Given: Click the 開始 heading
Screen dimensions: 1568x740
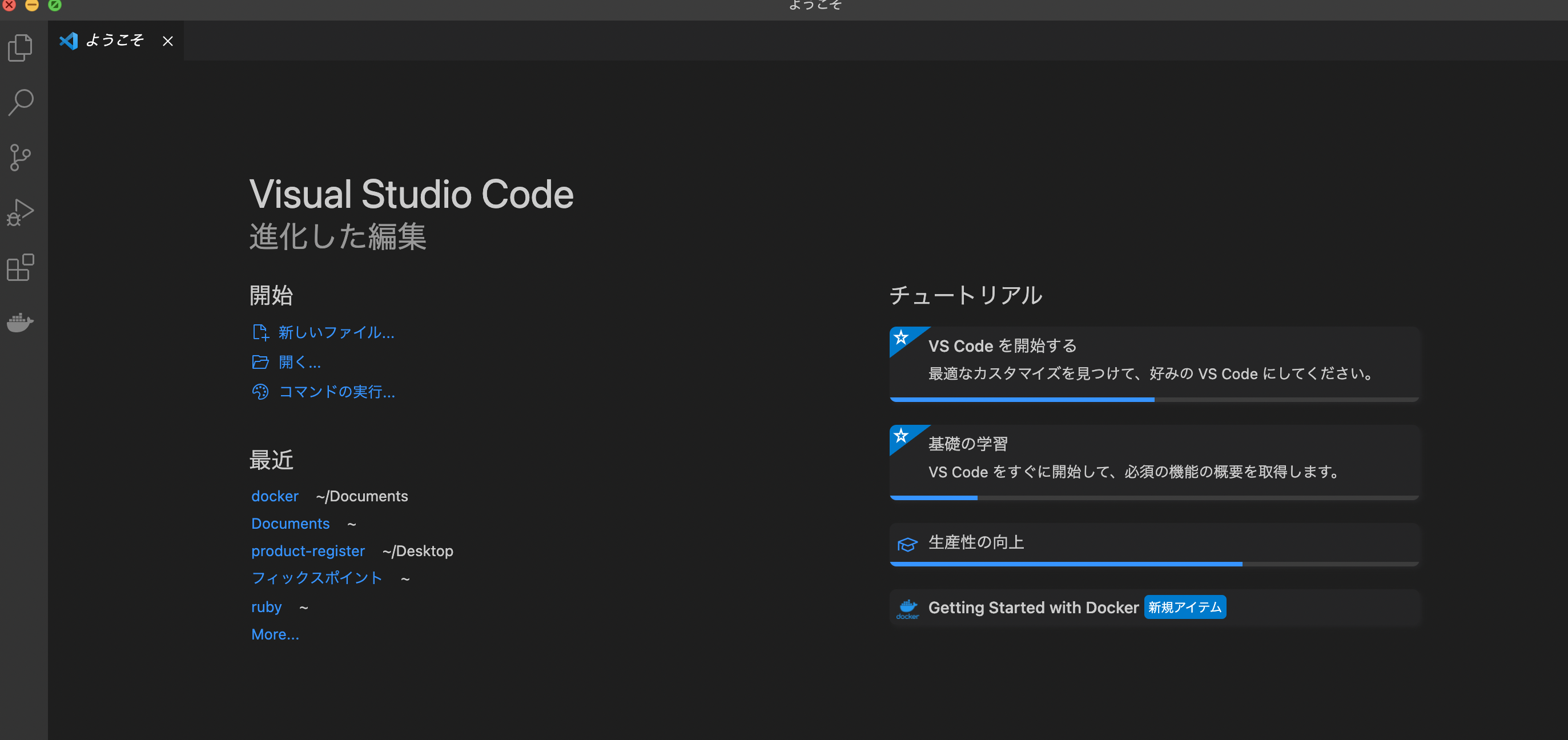Looking at the screenshot, I should click(x=271, y=295).
